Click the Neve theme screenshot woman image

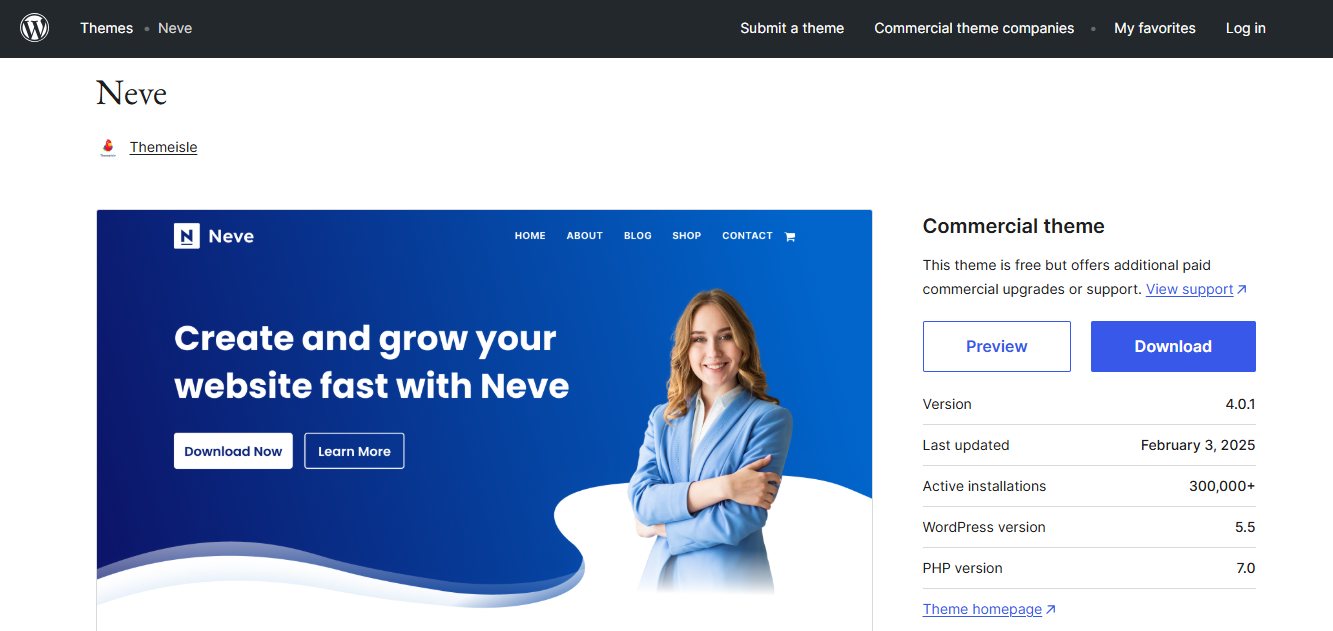pyautogui.click(x=712, y=440)
